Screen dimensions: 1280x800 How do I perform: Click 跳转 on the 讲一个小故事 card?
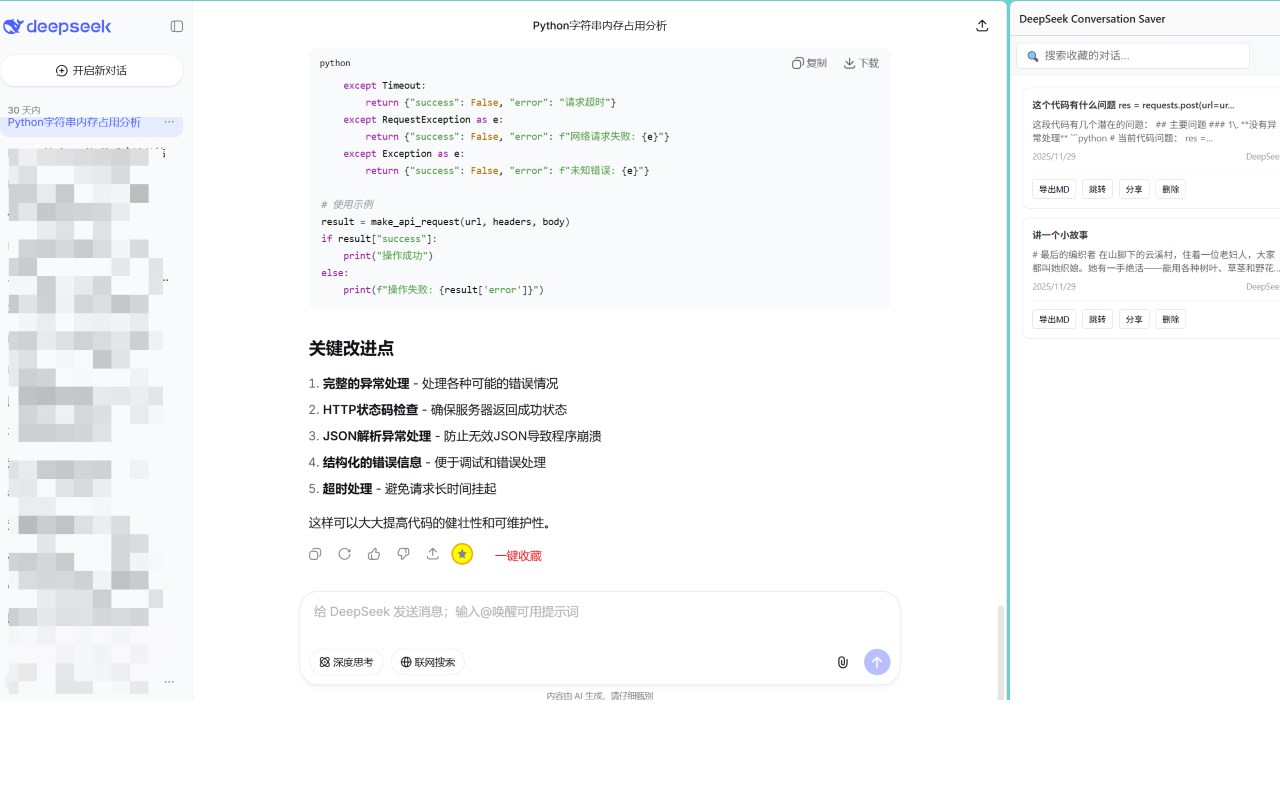[1097, 319]
